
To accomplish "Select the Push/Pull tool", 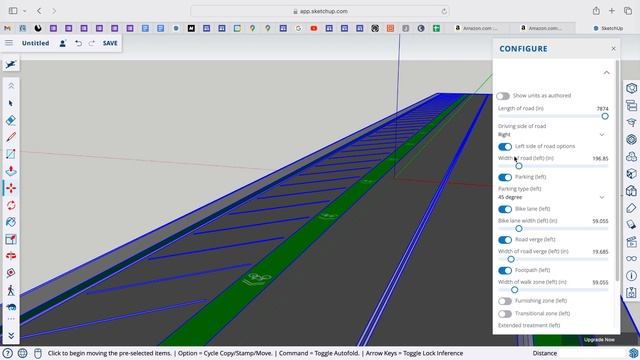I will [x=11, y=171].
